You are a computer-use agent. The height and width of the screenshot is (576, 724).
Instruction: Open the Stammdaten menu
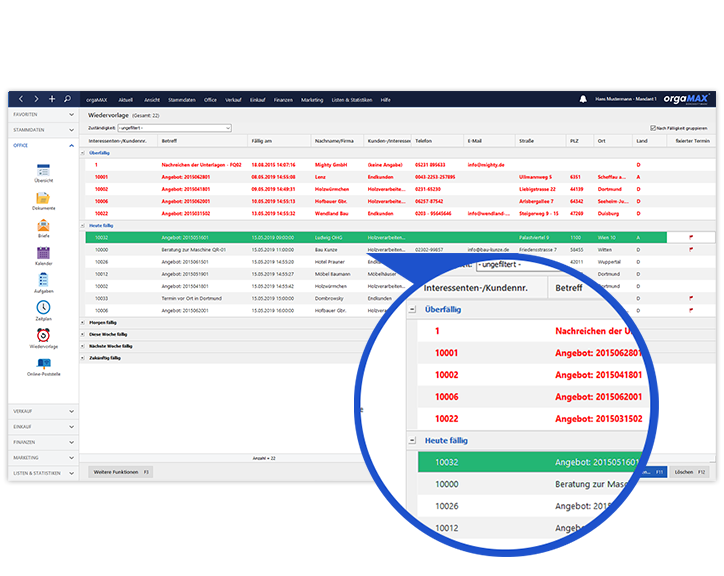point(181,100)
